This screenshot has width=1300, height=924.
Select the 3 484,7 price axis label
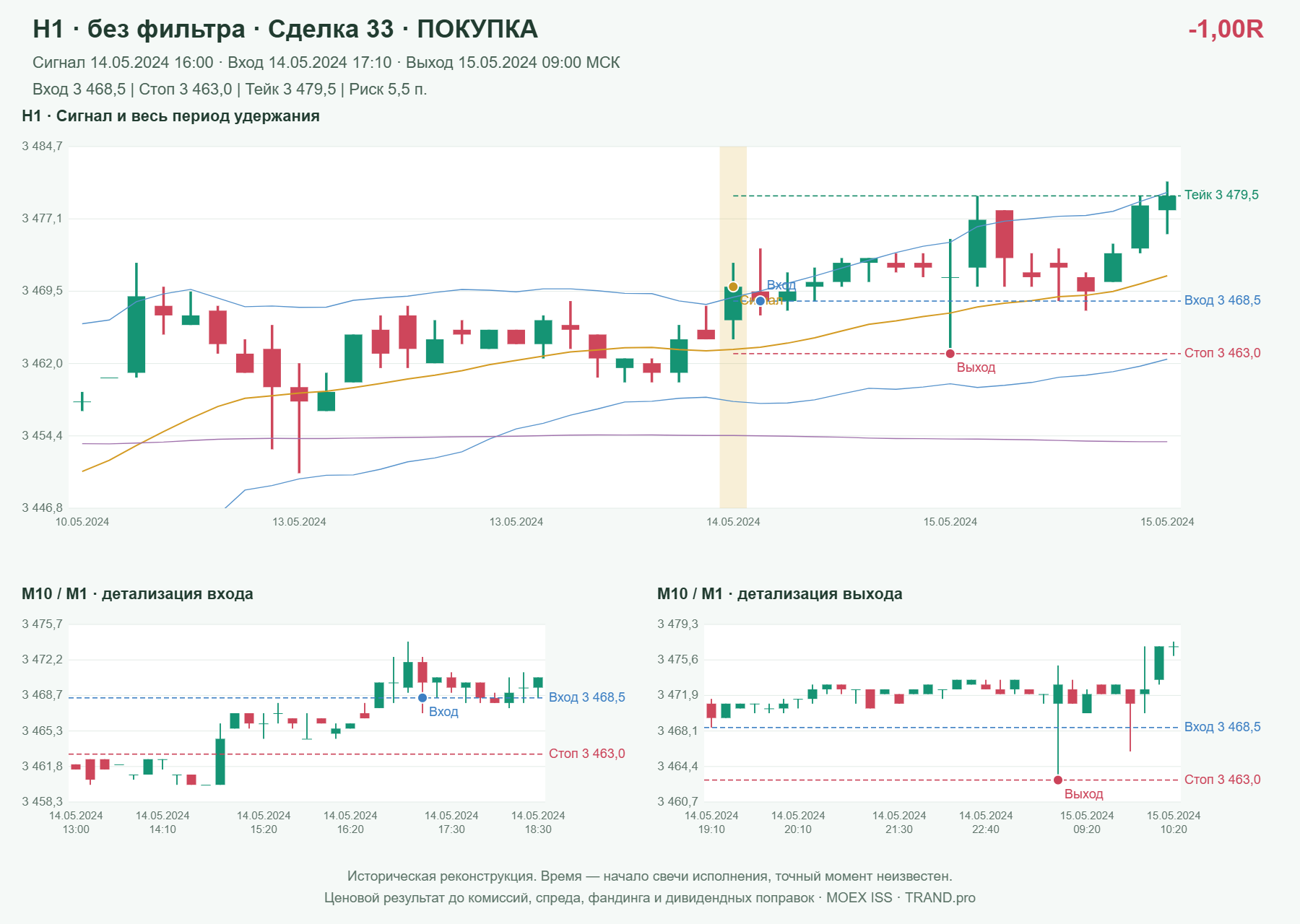tap(43, 147)
